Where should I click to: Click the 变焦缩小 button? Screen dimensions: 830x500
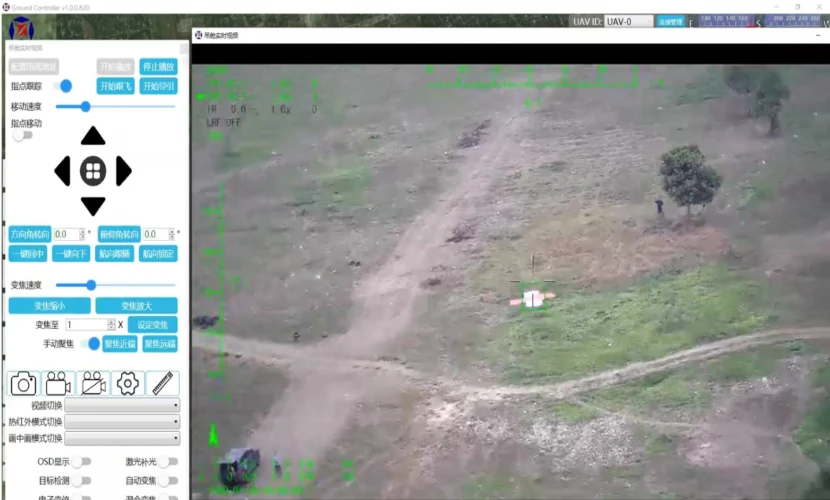point(50,306)
